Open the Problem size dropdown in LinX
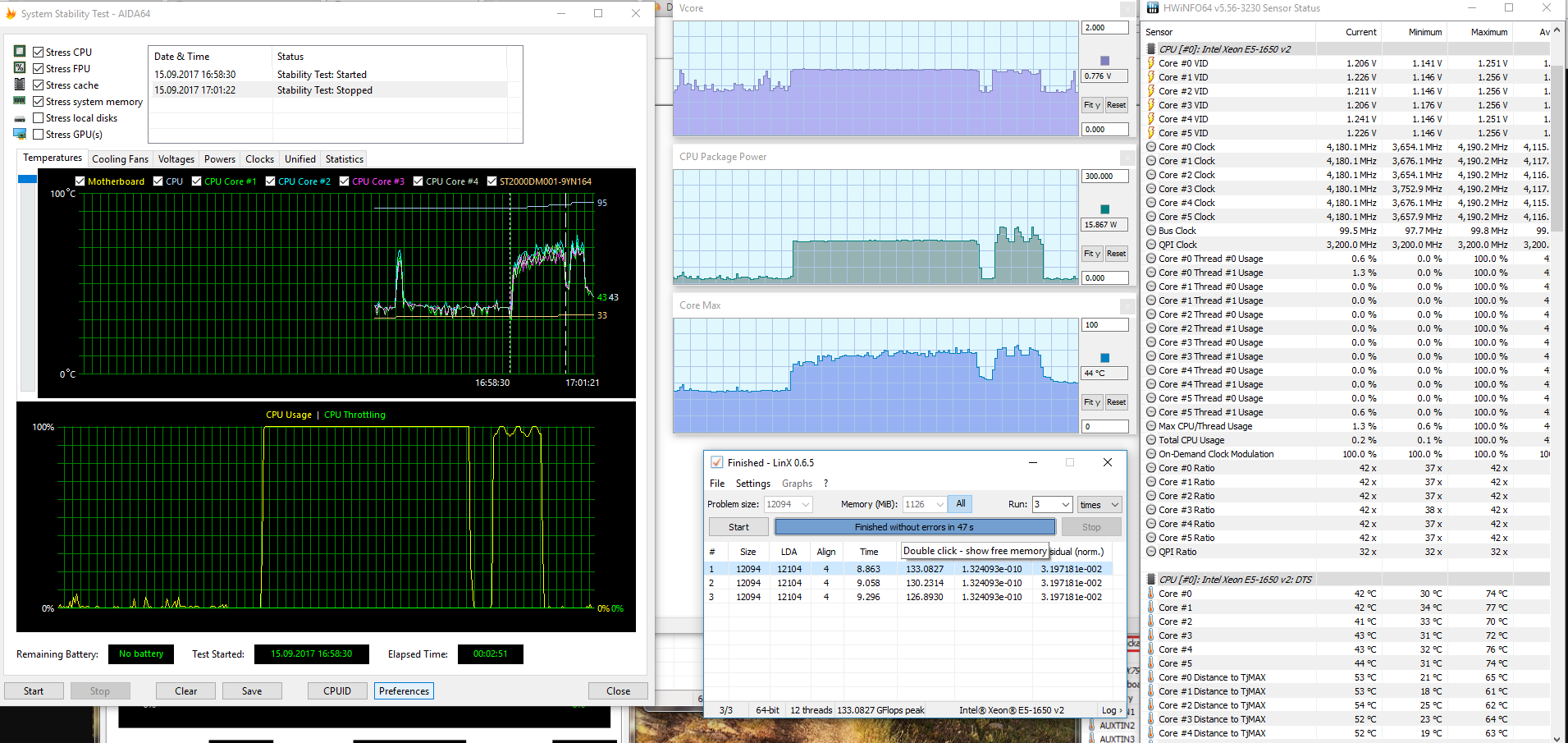The height and width of the screenshot is (743, 1568). point(806,504)
